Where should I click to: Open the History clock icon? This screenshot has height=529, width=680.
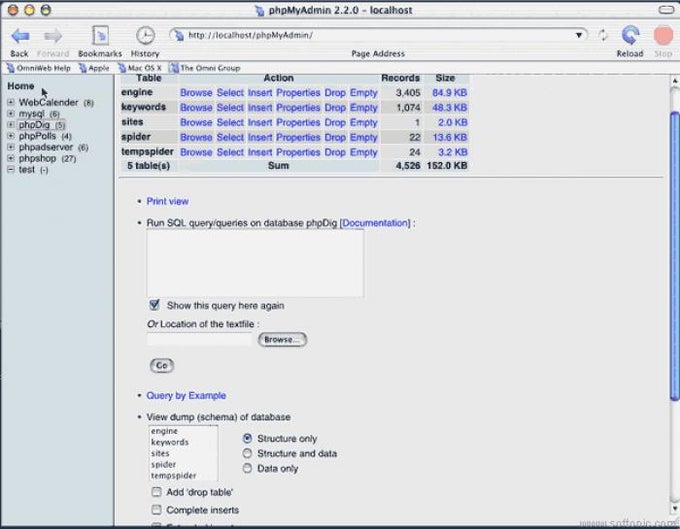[x=145, y=36]
